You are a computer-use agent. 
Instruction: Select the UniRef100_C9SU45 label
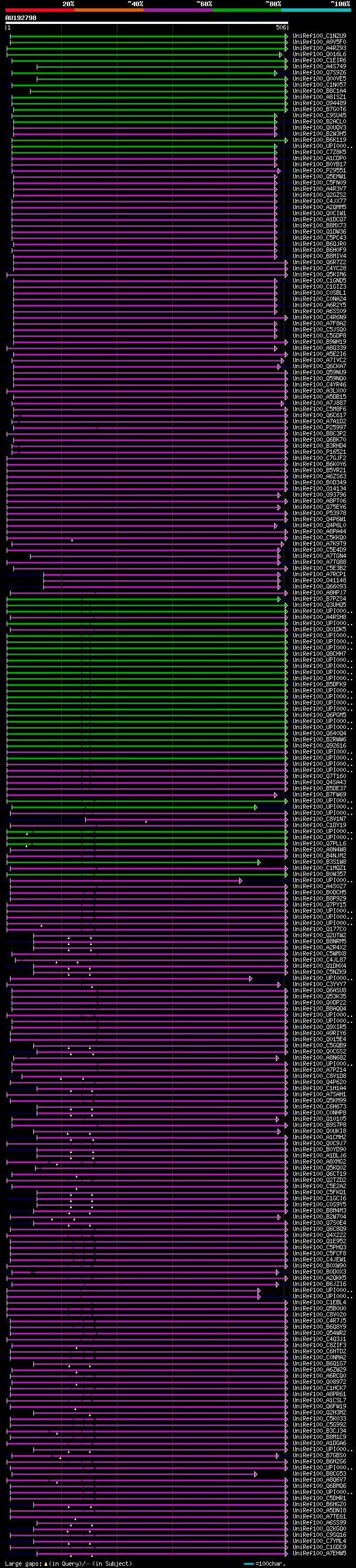[319, 115]
